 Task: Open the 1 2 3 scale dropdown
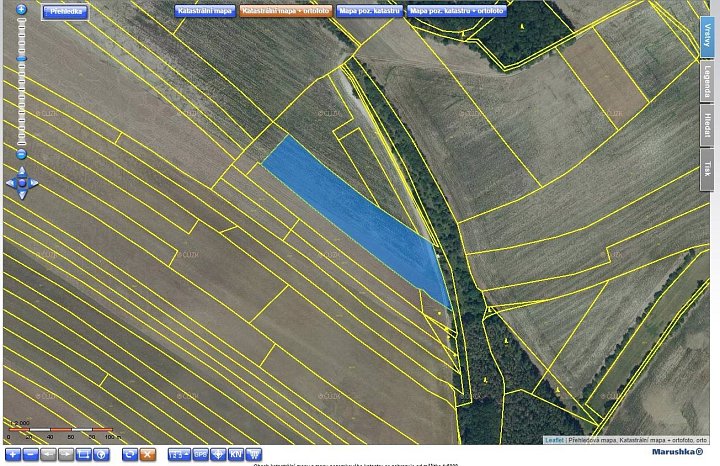click(x=179, y=455)
